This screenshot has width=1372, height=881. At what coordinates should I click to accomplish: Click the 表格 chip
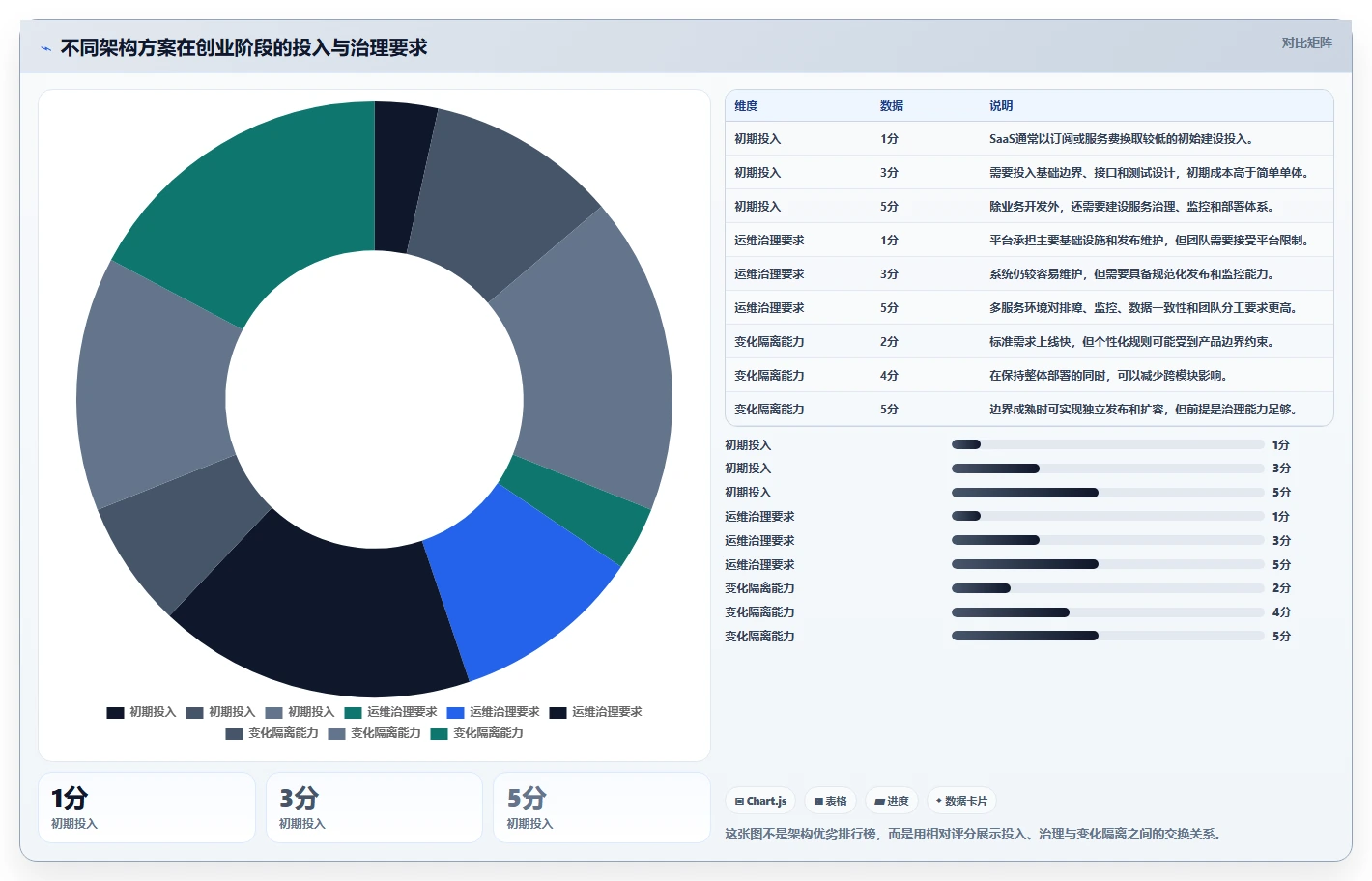tap(830, 801)
